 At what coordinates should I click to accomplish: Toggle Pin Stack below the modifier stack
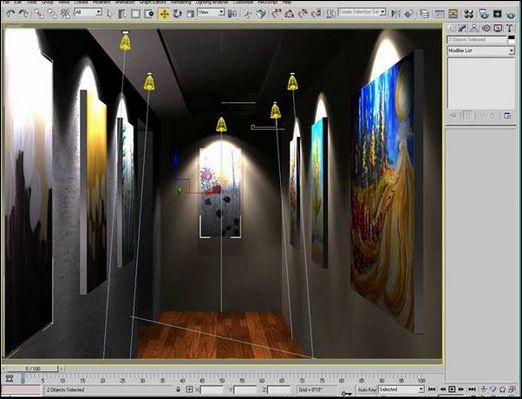pos(453,116)
